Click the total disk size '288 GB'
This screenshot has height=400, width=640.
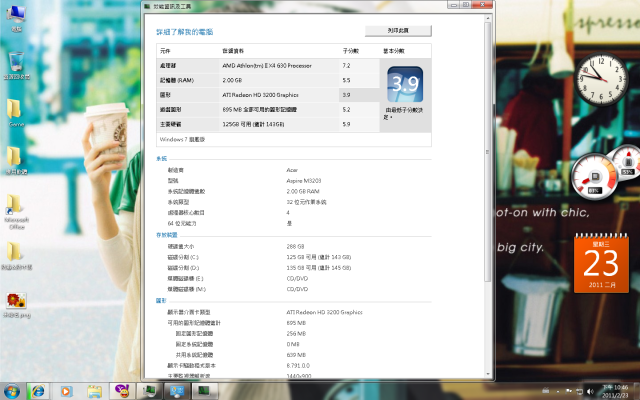click(295, 247)
